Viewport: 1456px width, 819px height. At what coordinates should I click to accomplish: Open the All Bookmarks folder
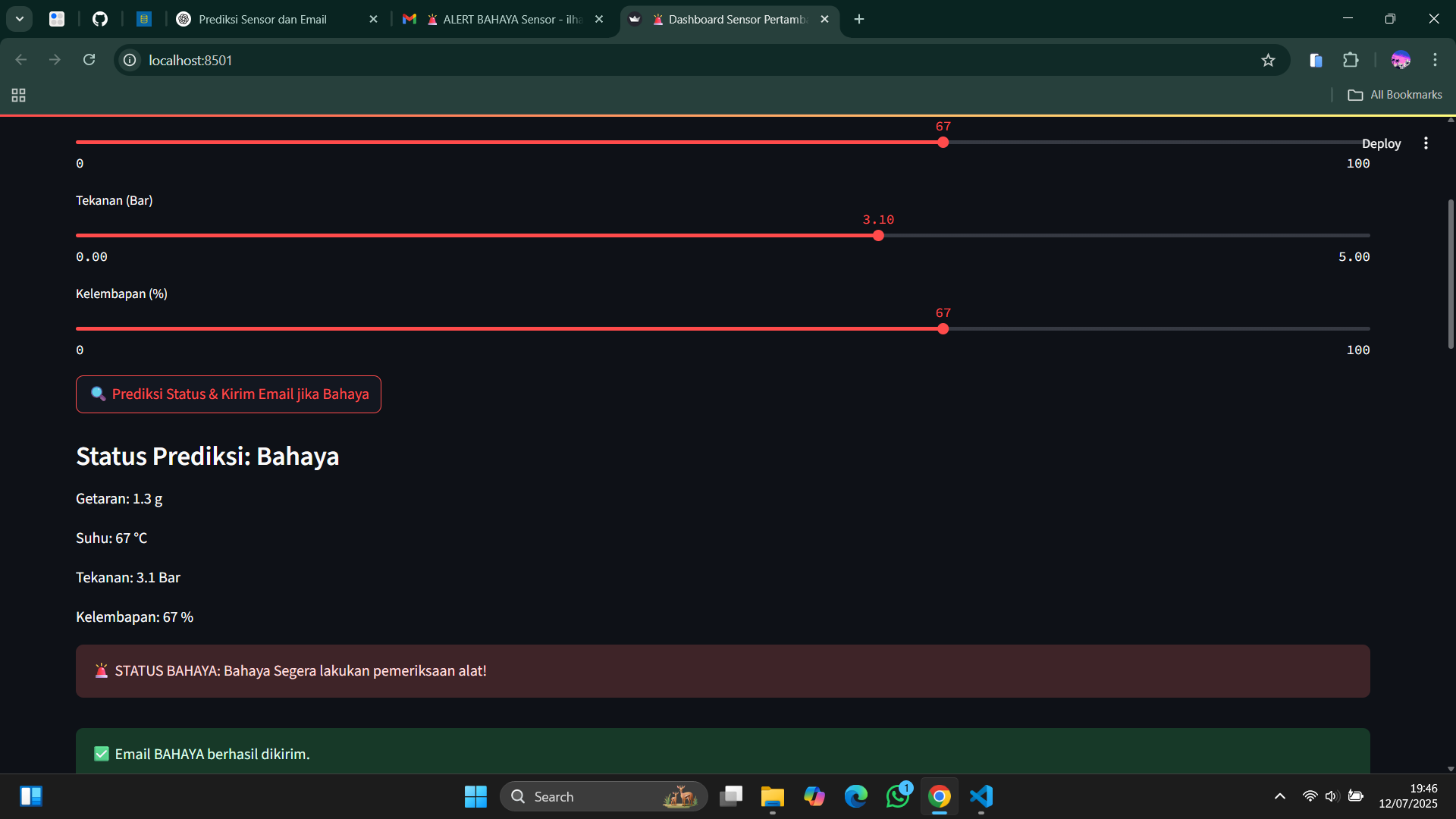coord(1395,95)
